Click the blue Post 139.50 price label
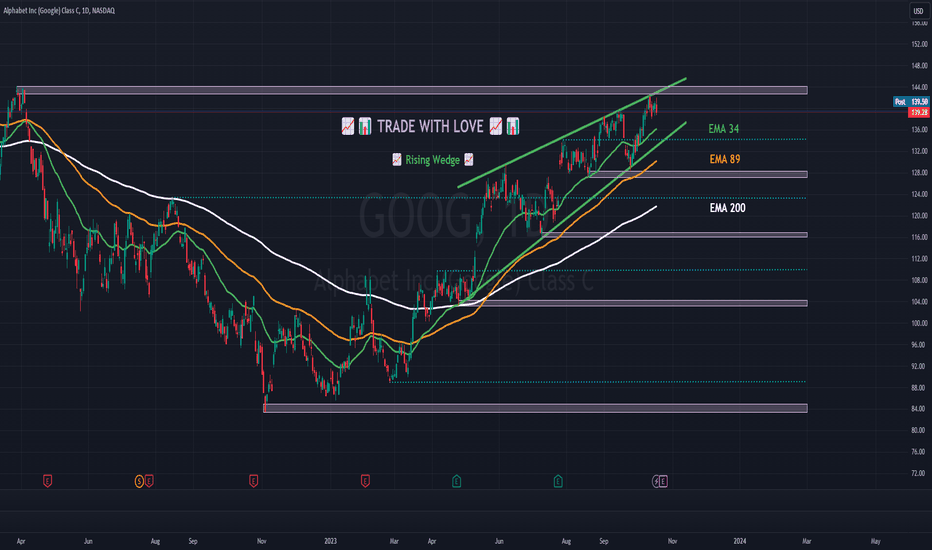The image size is (932, 550). point(911,102)
